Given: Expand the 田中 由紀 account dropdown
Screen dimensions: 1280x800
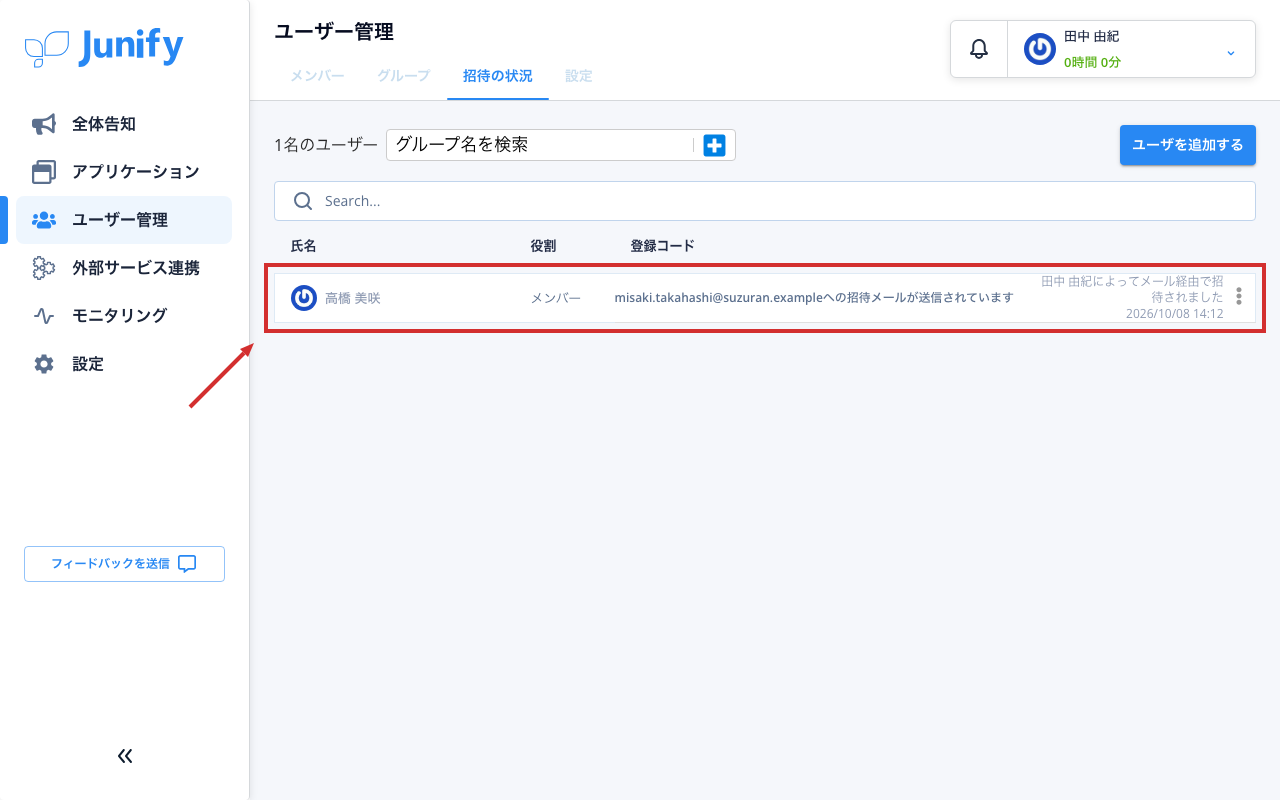Looking at the screenshot, I should [1231, 52].
